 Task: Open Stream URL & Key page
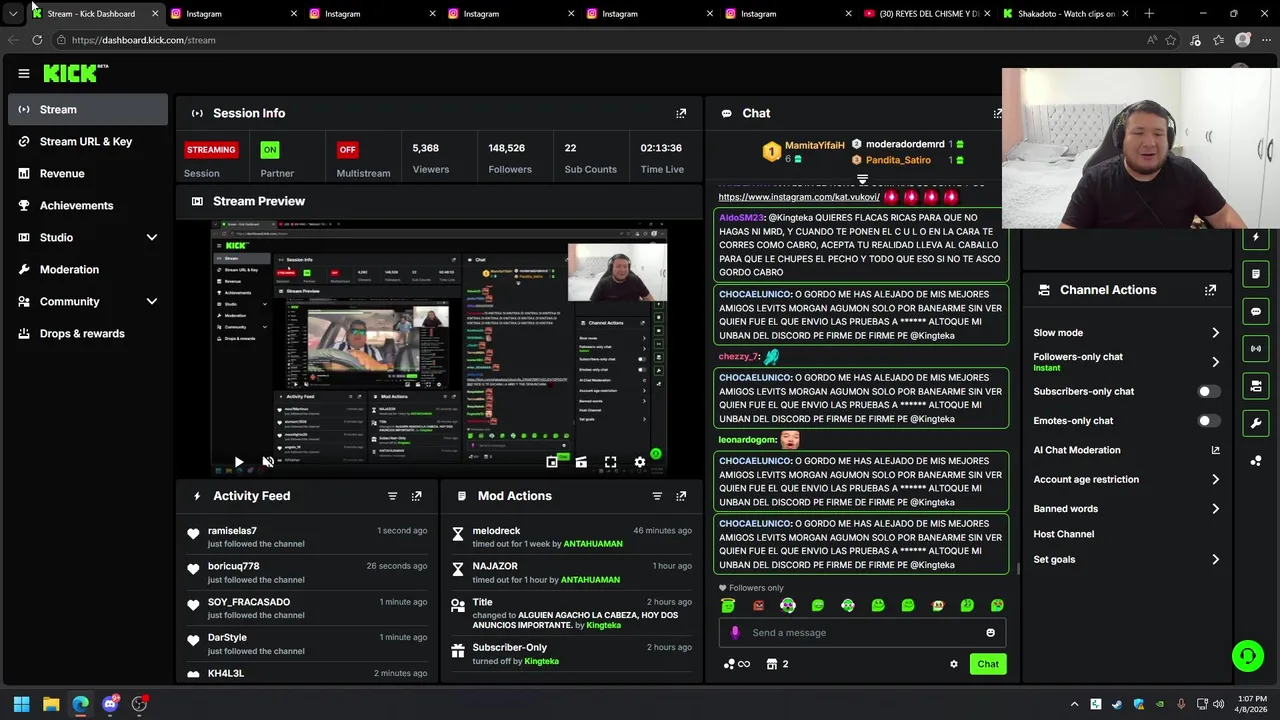(x=88, y=141)
